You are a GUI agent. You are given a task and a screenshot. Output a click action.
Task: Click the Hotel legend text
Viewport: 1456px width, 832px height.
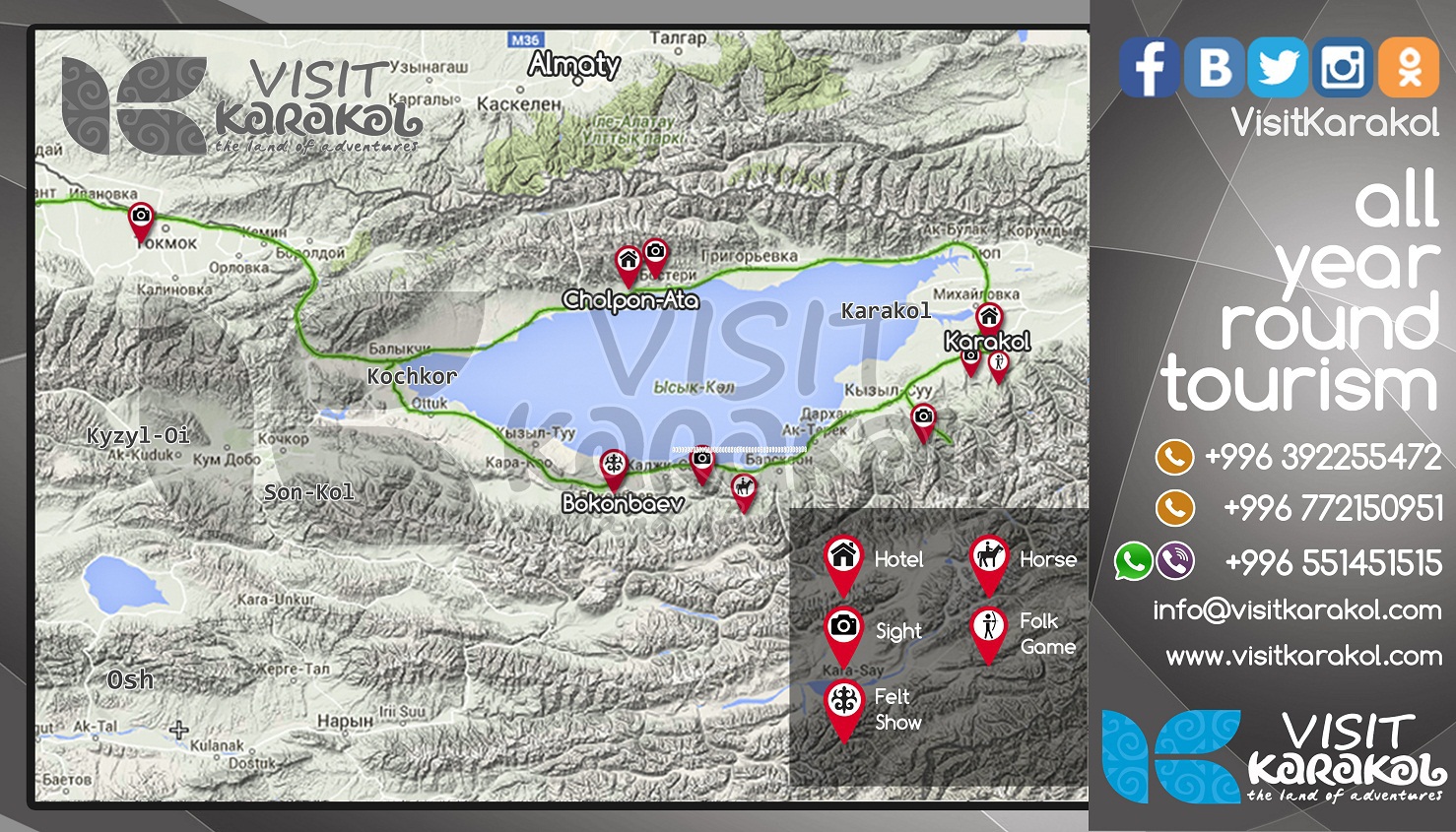point(898,559)
